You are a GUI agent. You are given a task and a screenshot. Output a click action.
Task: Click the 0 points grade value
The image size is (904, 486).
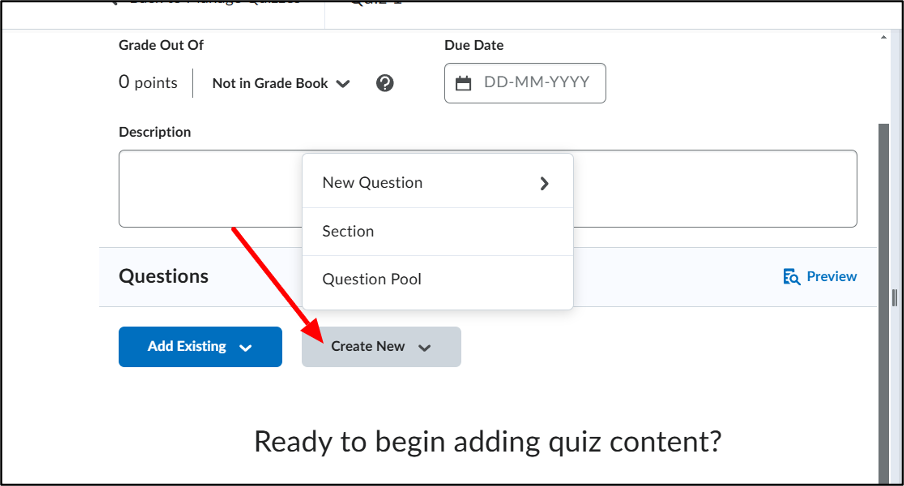148,82
